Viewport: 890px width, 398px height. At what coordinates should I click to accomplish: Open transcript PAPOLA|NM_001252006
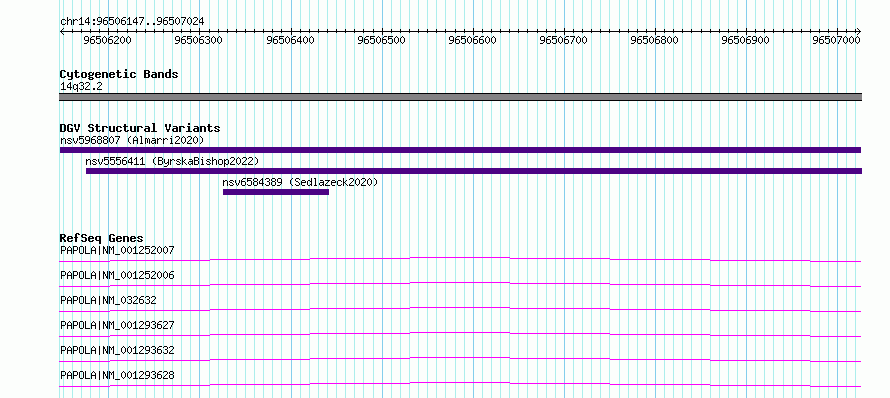click(x=117, y=275)
